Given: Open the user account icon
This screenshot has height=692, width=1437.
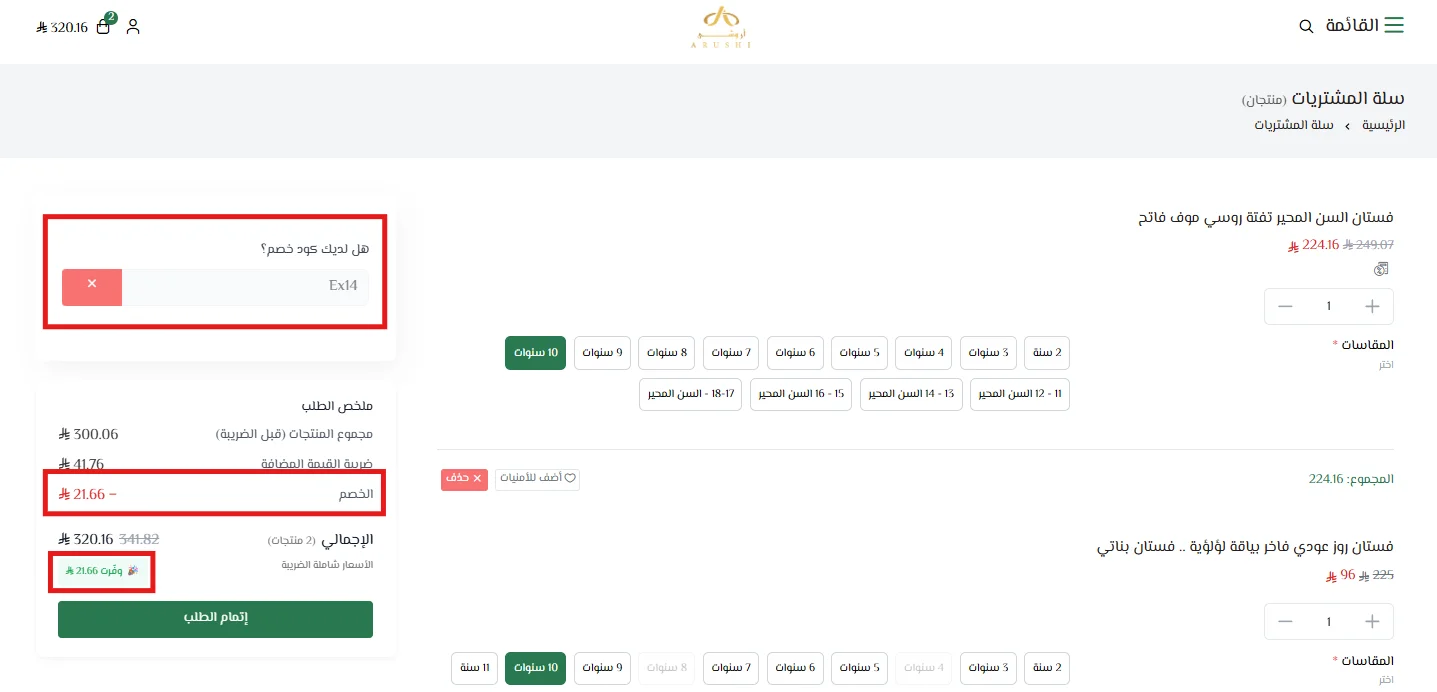Looking at the screenshot, I should click(133, 27).
